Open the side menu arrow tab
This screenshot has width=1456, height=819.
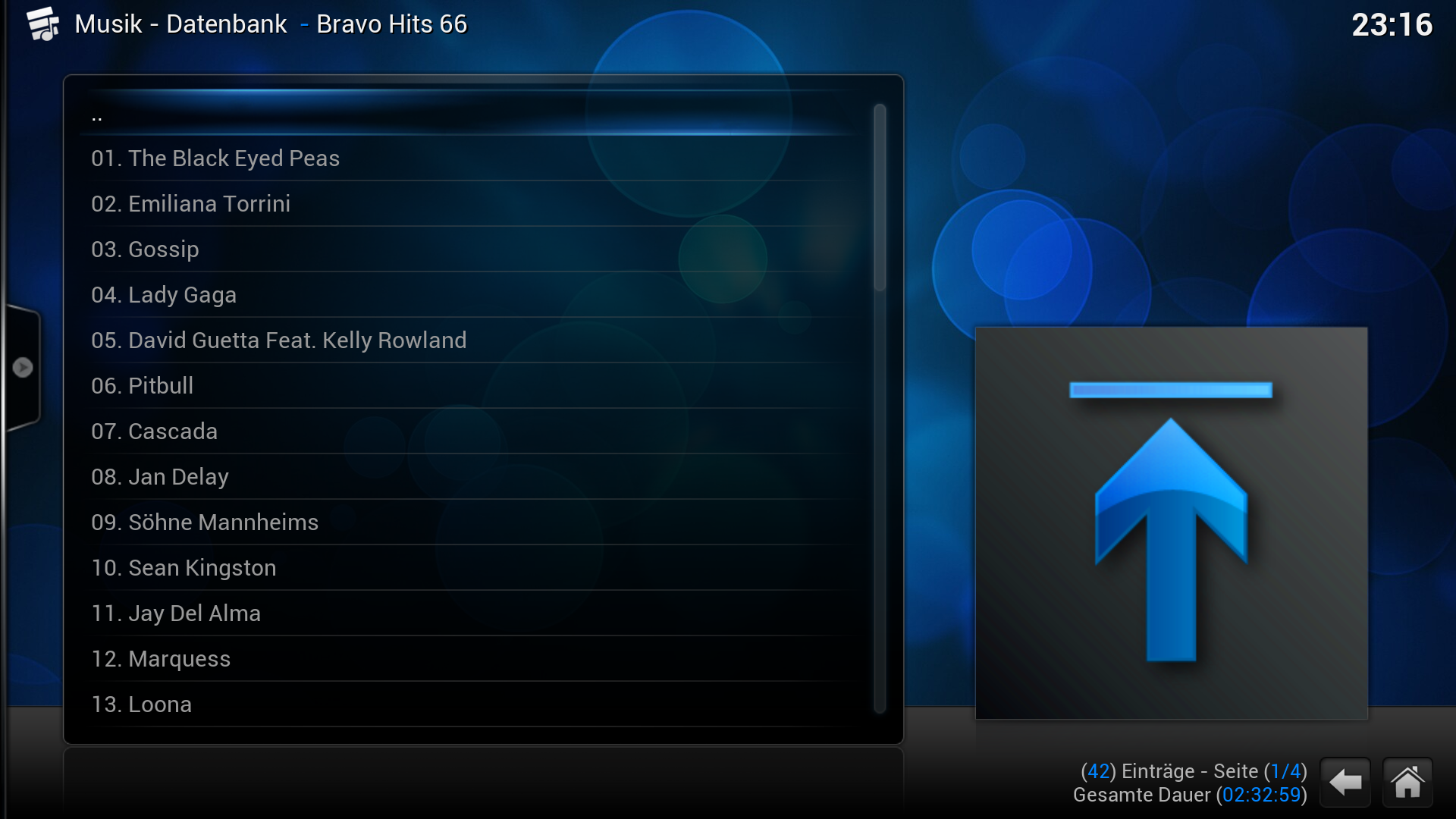pyautogui.click(x=22, y=368)
